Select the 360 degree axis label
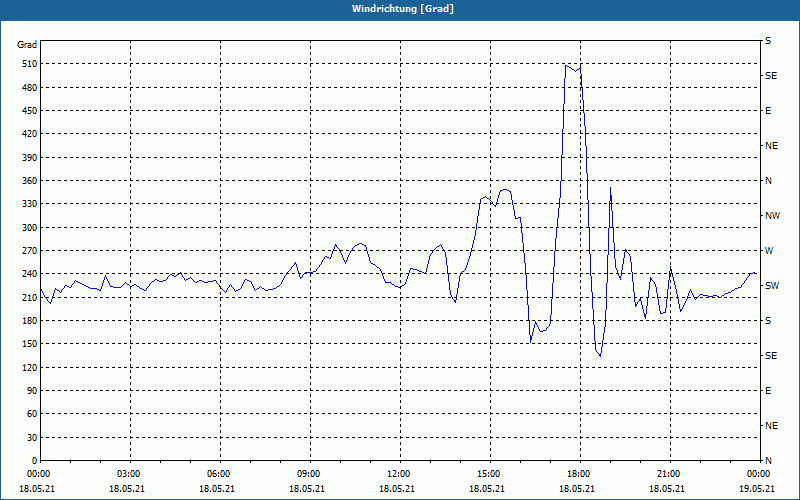The width and height of the screenshot is (800, 500). click(30, 181)
